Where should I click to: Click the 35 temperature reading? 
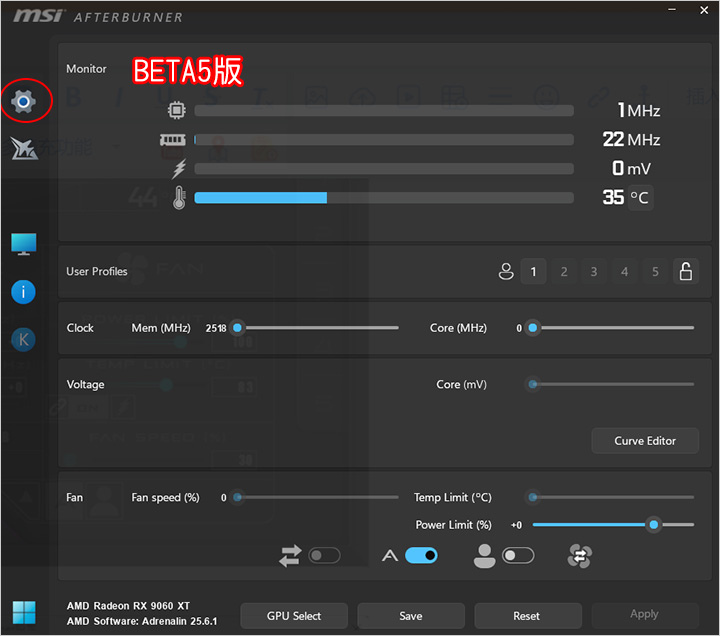[613, 197]
